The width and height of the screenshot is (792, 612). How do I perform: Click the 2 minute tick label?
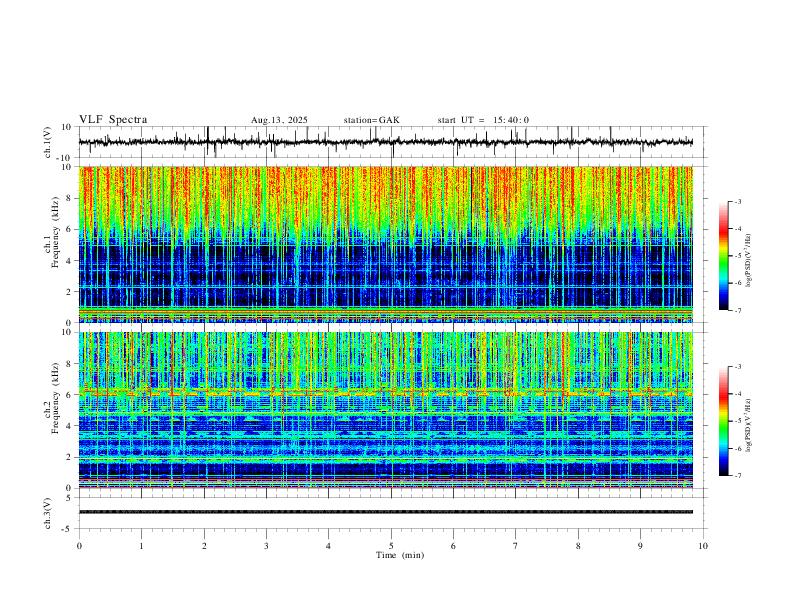(x=204, y=546)
